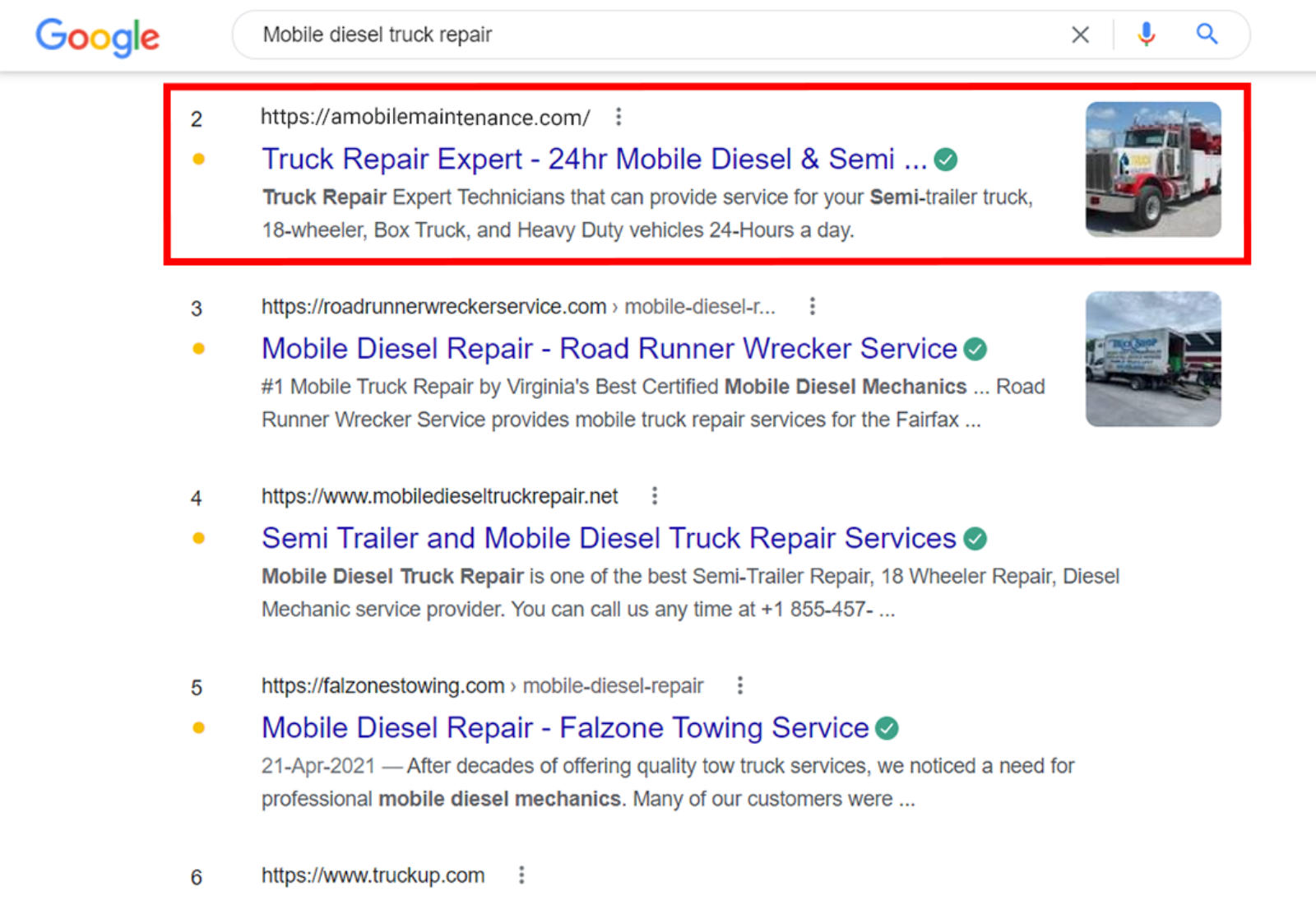Clear the search query using the X icon
This screenshot has height=905, width=1316.
tap(1080, 35)
